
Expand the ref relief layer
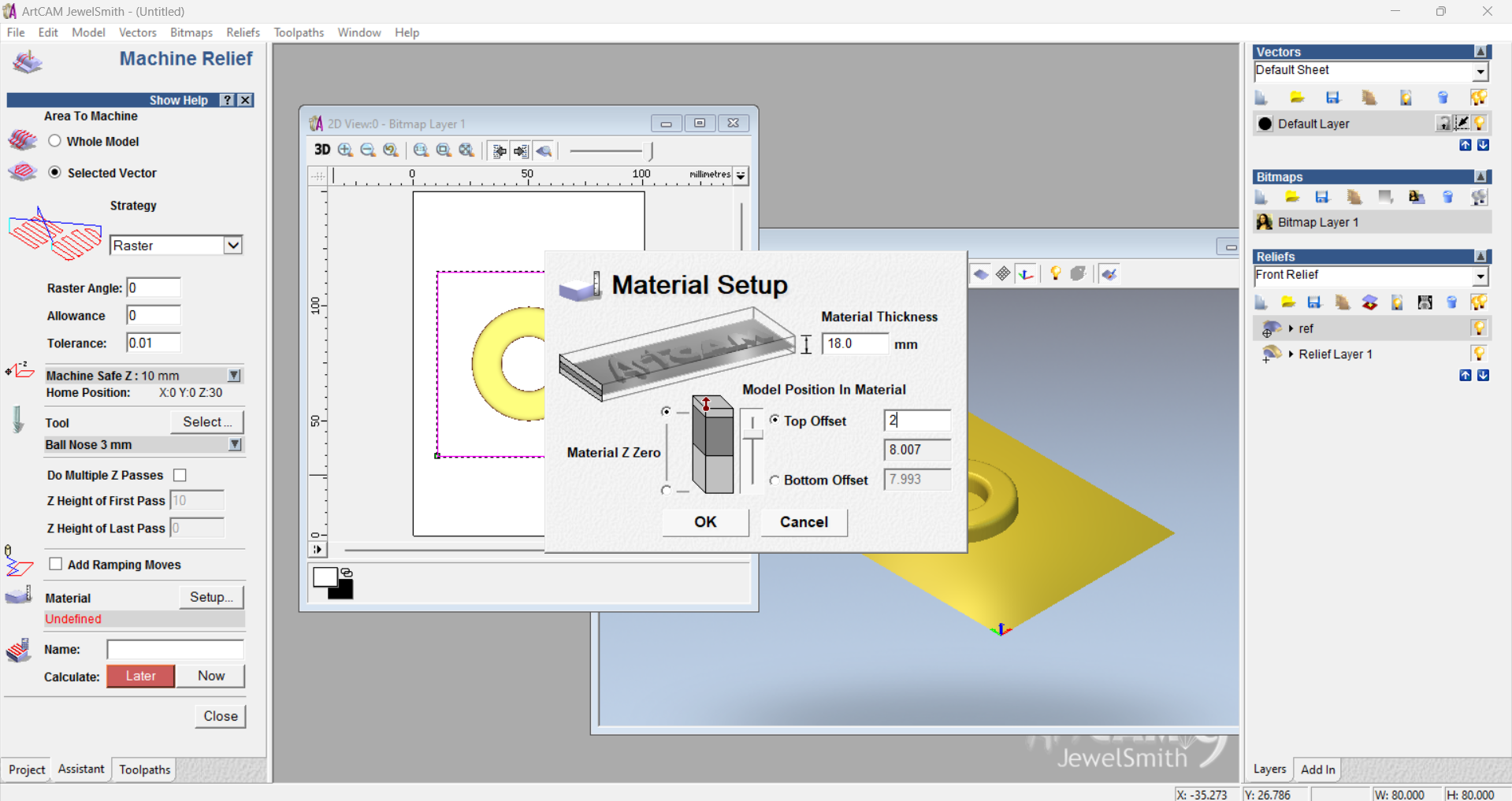point(1291,328)
